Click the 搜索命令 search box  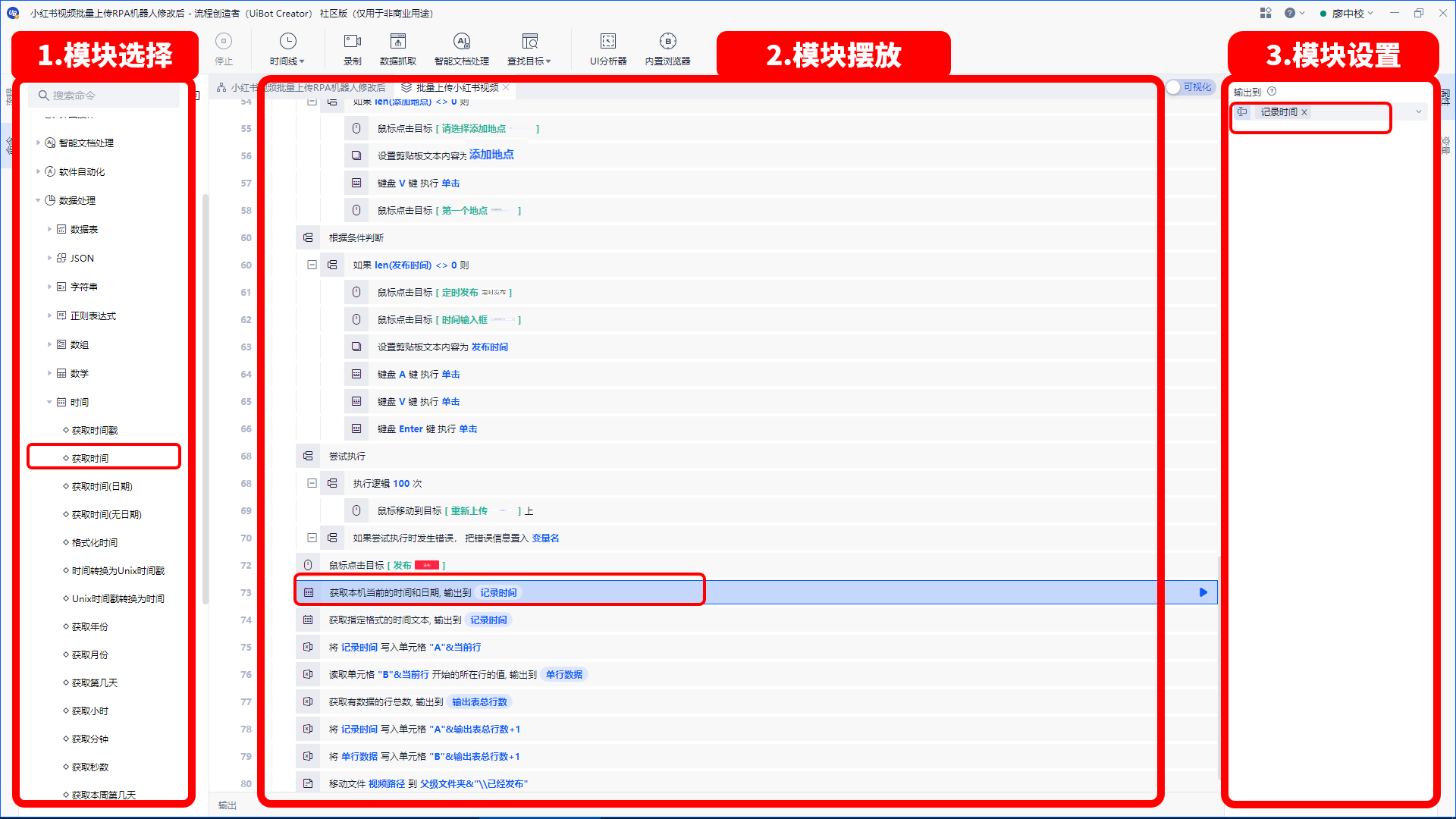(105, 96)
